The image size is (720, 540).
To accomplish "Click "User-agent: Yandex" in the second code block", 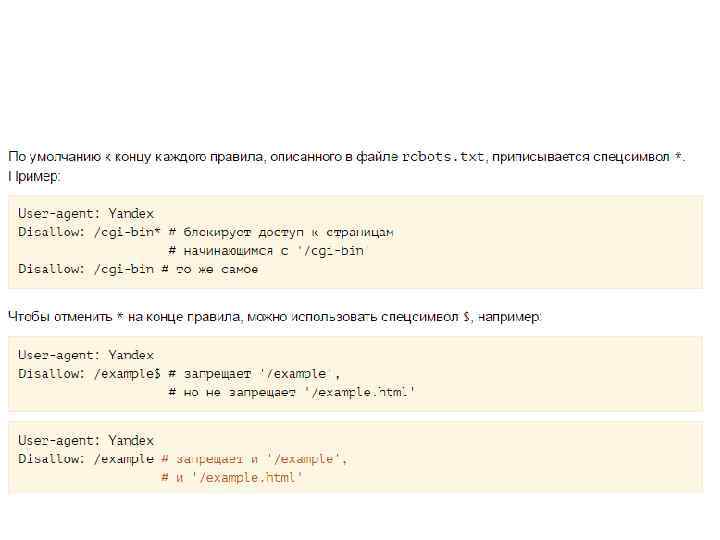I will click(x=86, y=355).
